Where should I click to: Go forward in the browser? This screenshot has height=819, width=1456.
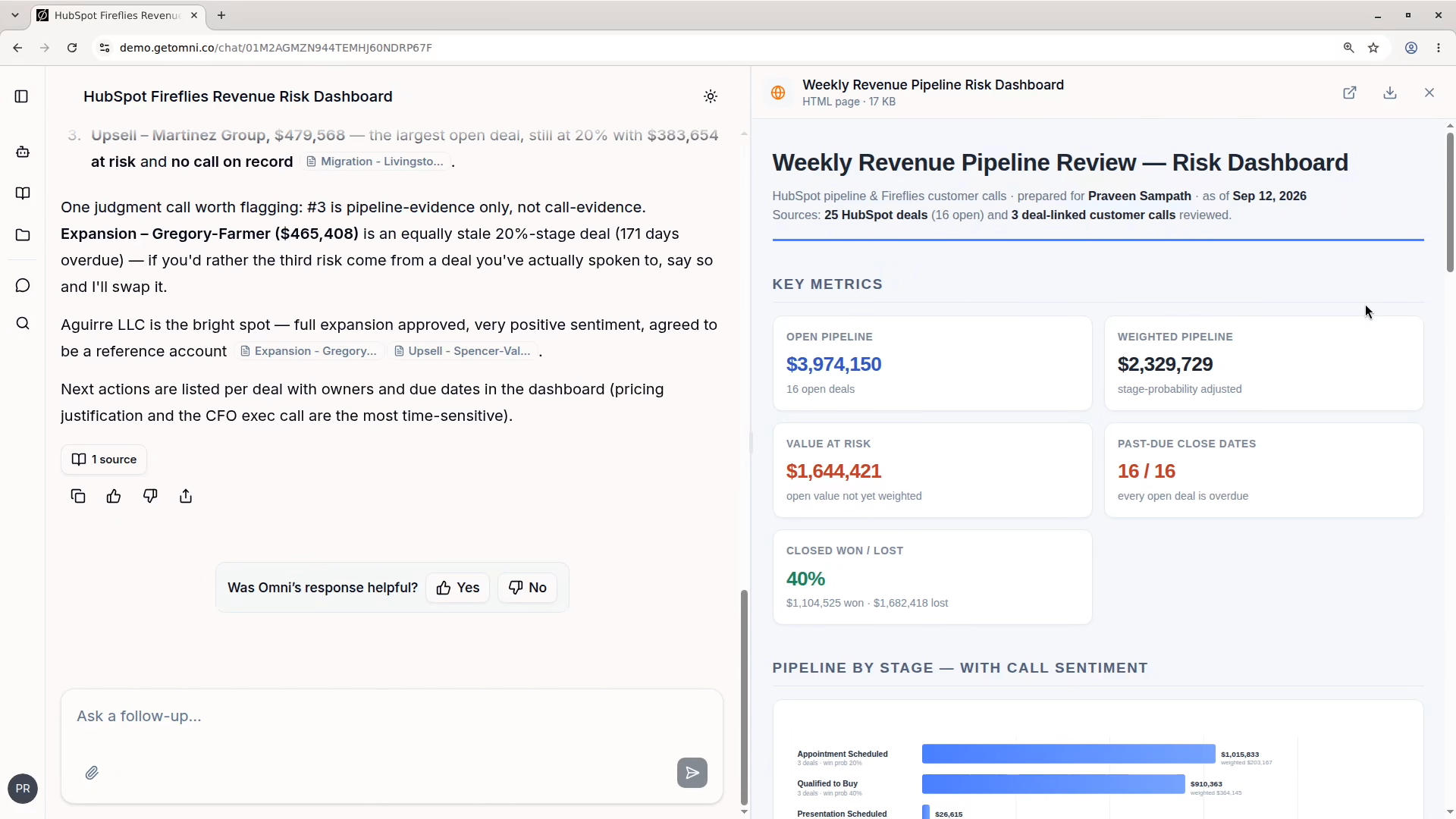click(x=45, y=48)
